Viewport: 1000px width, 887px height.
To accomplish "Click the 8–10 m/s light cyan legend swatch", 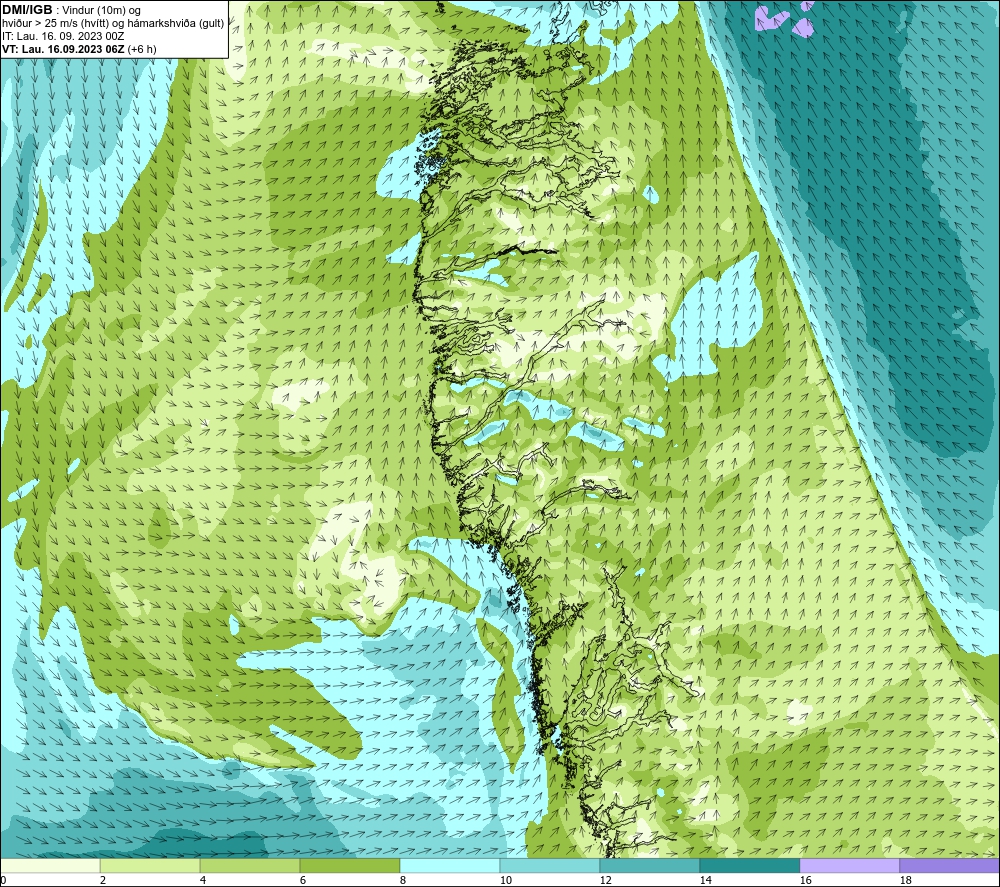I will [x=450, y=865].
